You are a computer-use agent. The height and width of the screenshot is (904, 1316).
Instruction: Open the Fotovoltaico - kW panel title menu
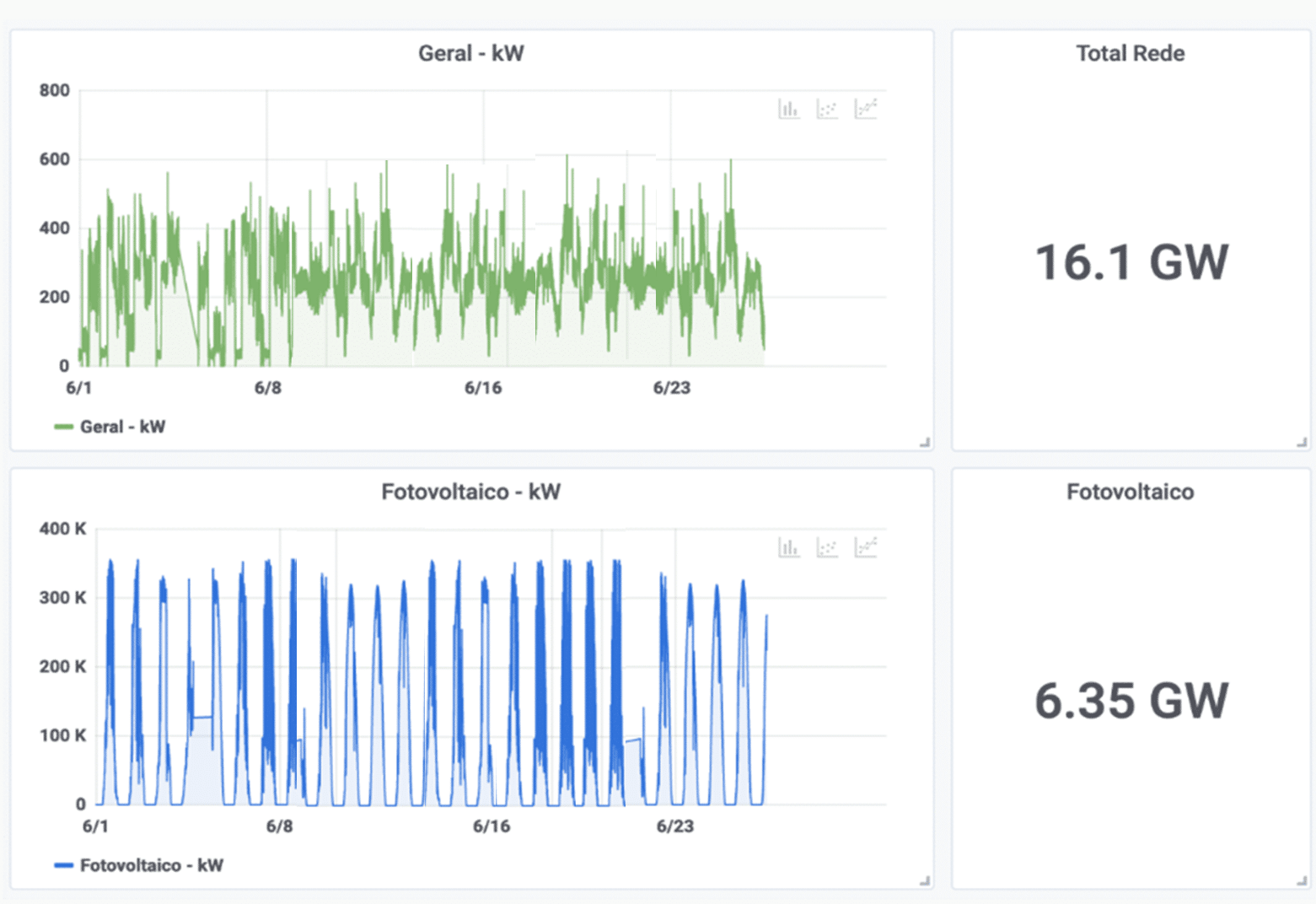pos(470,492)
